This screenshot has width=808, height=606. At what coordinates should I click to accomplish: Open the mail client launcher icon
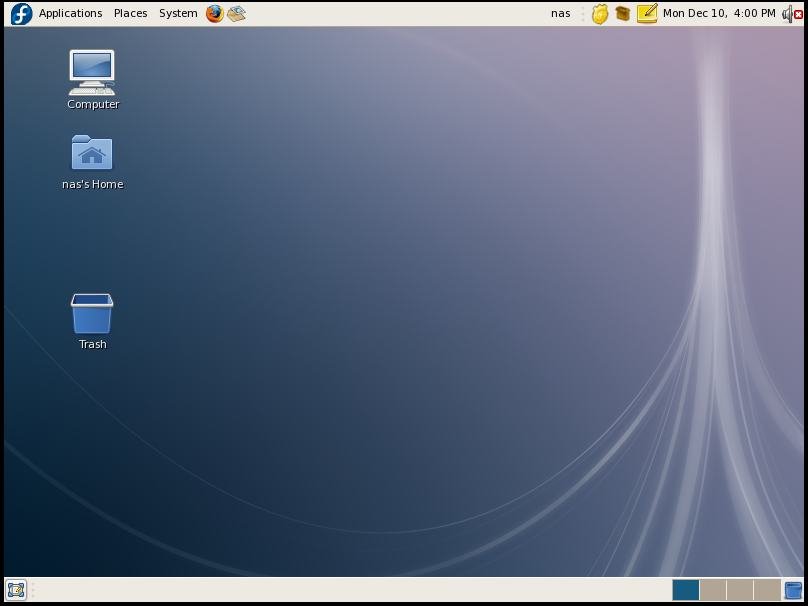click(236, 14)
